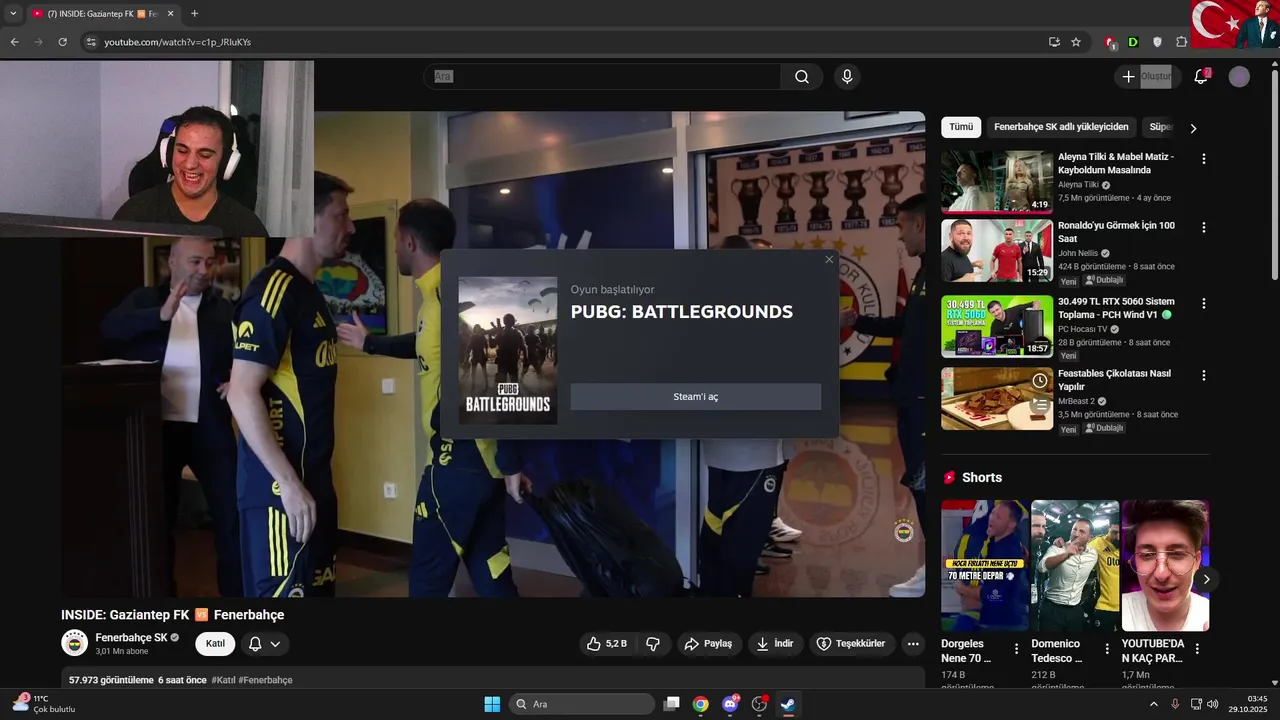Viewport: 1280px width, 720px height.
Task: Bookmark this page with star icon
Action: 1076,42
